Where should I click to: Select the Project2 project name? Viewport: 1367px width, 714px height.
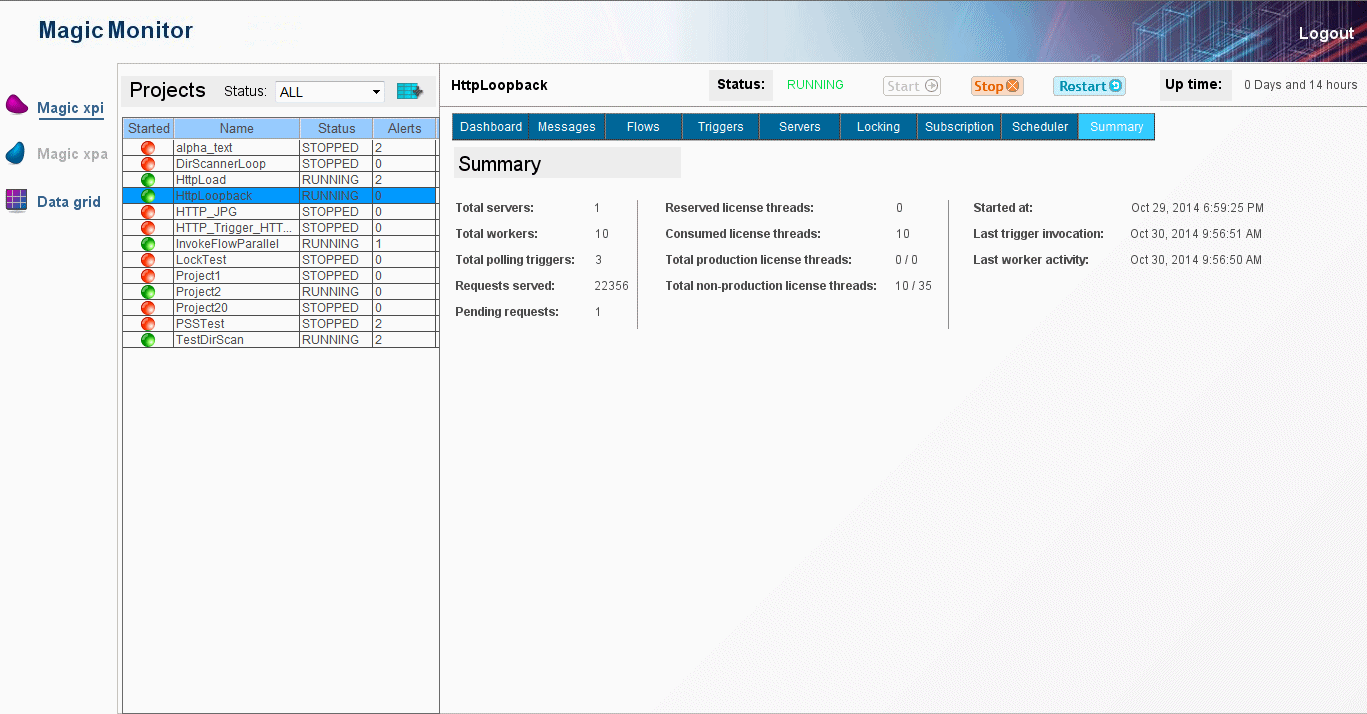[x=198, y=292]
